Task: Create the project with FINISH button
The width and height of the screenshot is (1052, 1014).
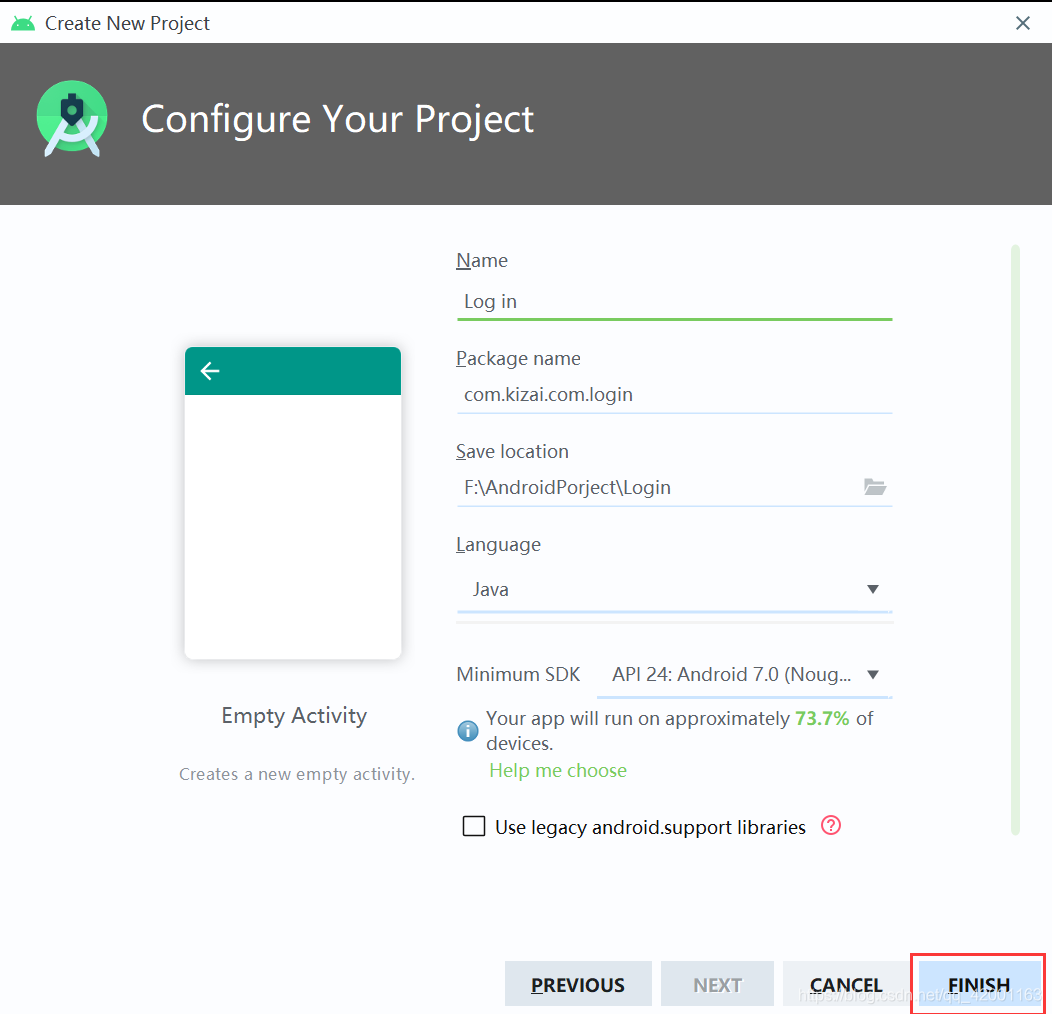Action: coord(978,984)
